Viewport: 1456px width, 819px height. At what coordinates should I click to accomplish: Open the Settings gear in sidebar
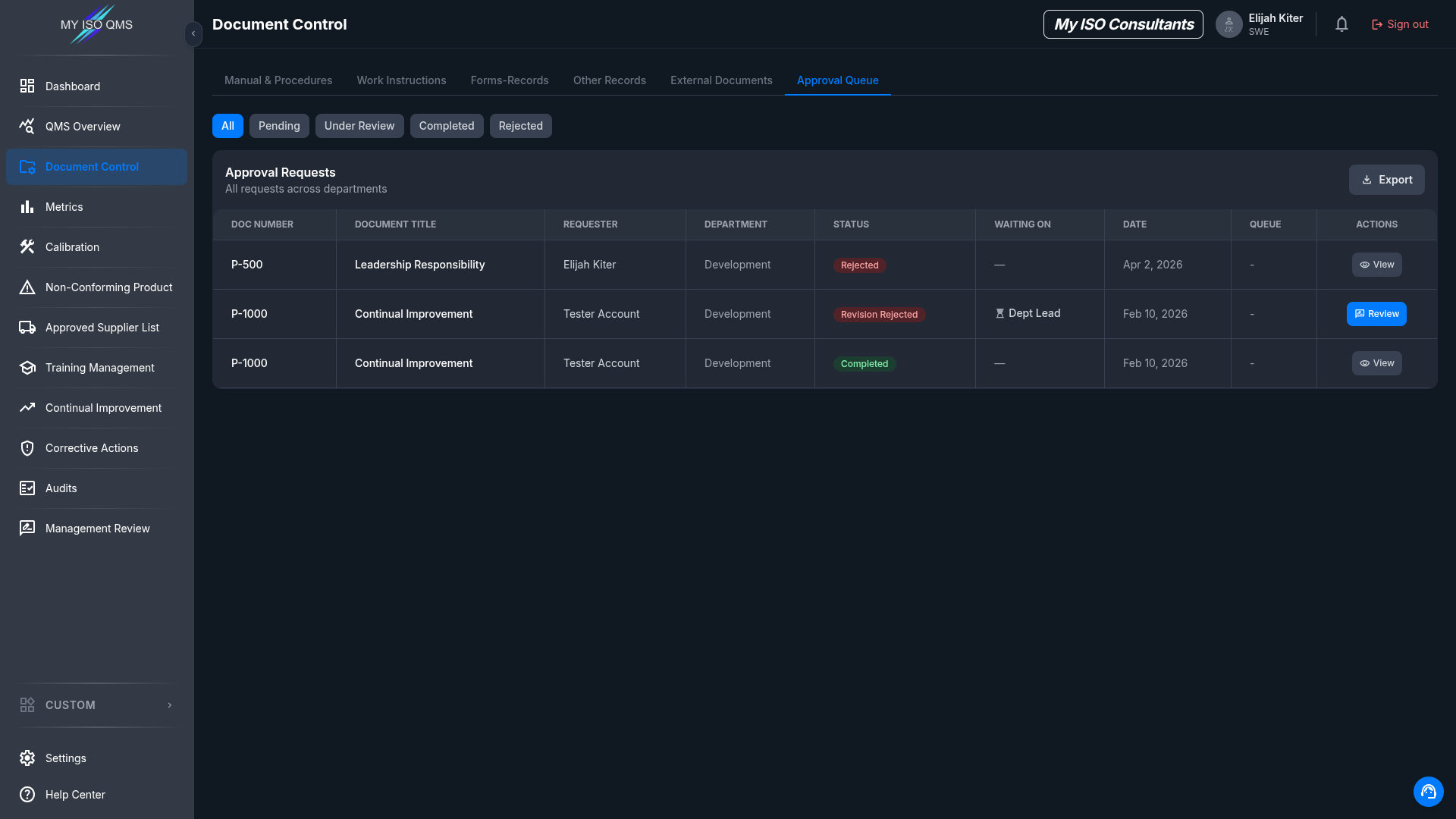pyautogui.click(x=27, y=758)
